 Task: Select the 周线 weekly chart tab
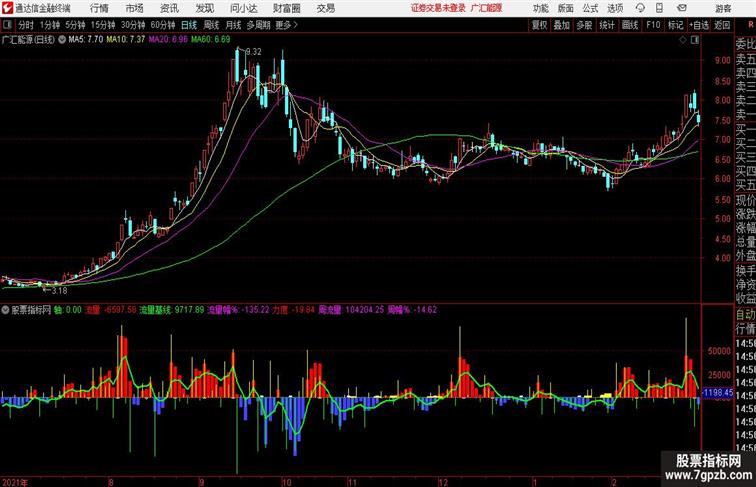click(x=211, y=25)
